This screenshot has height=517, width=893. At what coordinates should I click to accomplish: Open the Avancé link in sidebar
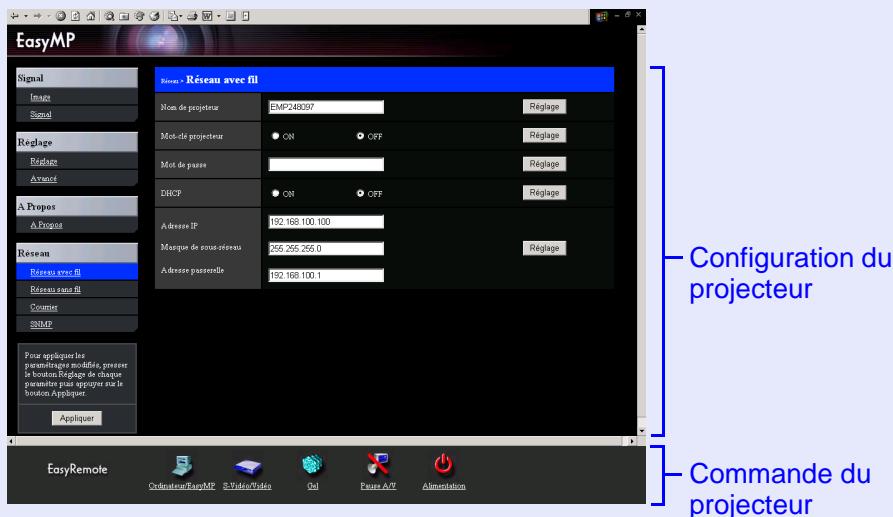pos(44,179)
